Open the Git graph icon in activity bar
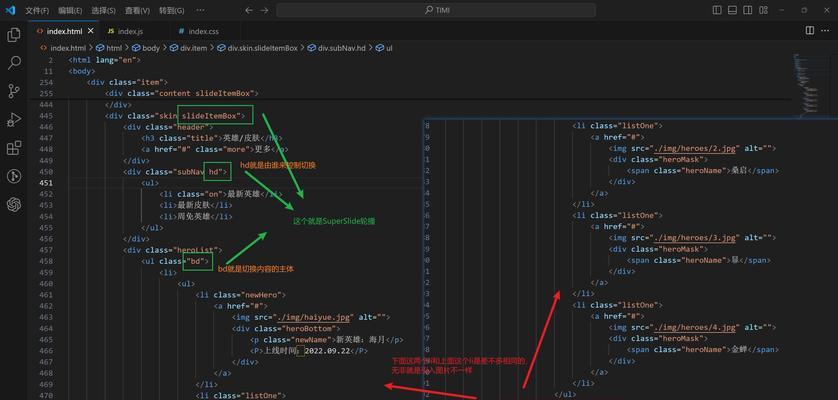This screenshot has height=400, width=838. click(14, 176)
